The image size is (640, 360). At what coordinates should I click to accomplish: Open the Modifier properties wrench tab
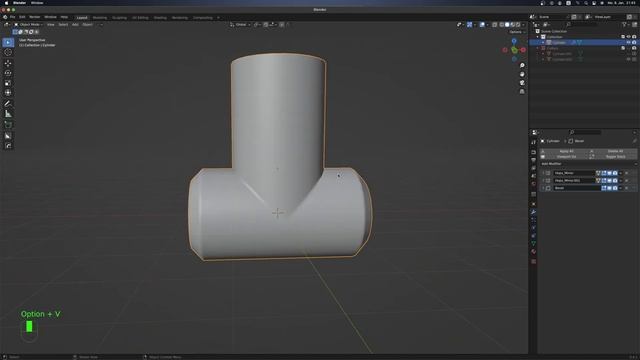pos(533,212)
